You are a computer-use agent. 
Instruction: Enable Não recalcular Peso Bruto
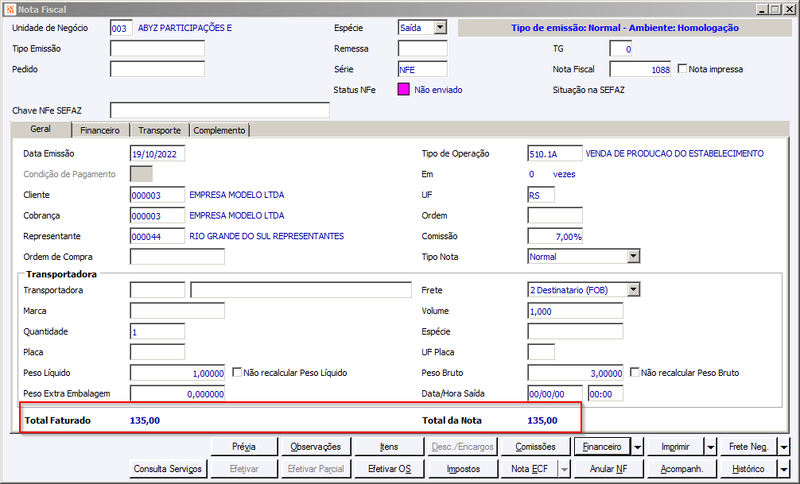tap(634, 372)
